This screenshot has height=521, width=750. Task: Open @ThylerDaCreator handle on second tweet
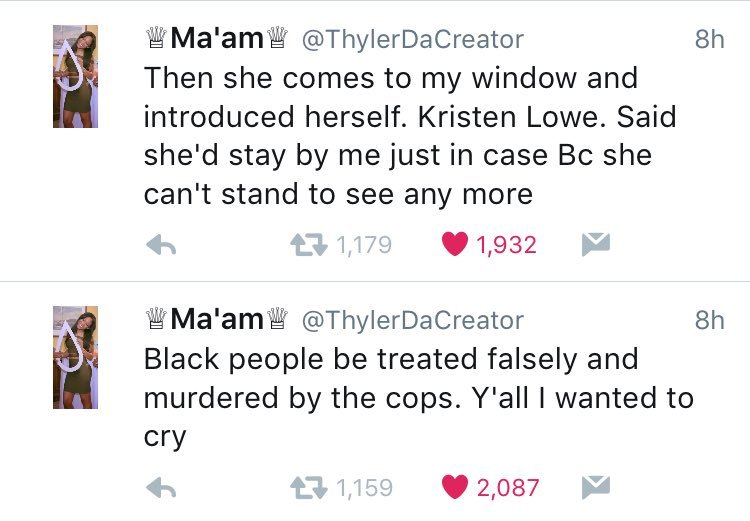coord(411,319)
